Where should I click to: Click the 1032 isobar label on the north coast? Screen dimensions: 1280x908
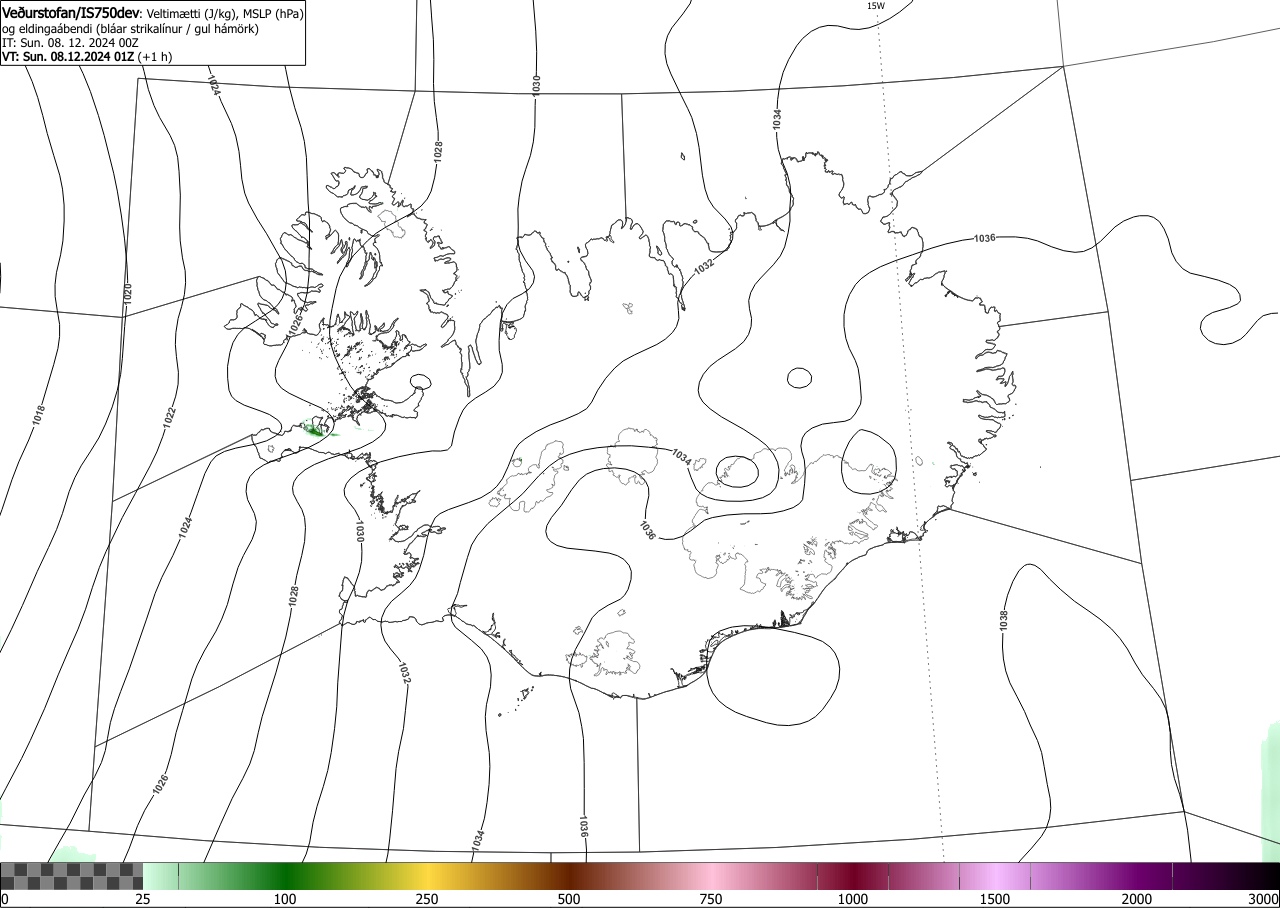704,267
